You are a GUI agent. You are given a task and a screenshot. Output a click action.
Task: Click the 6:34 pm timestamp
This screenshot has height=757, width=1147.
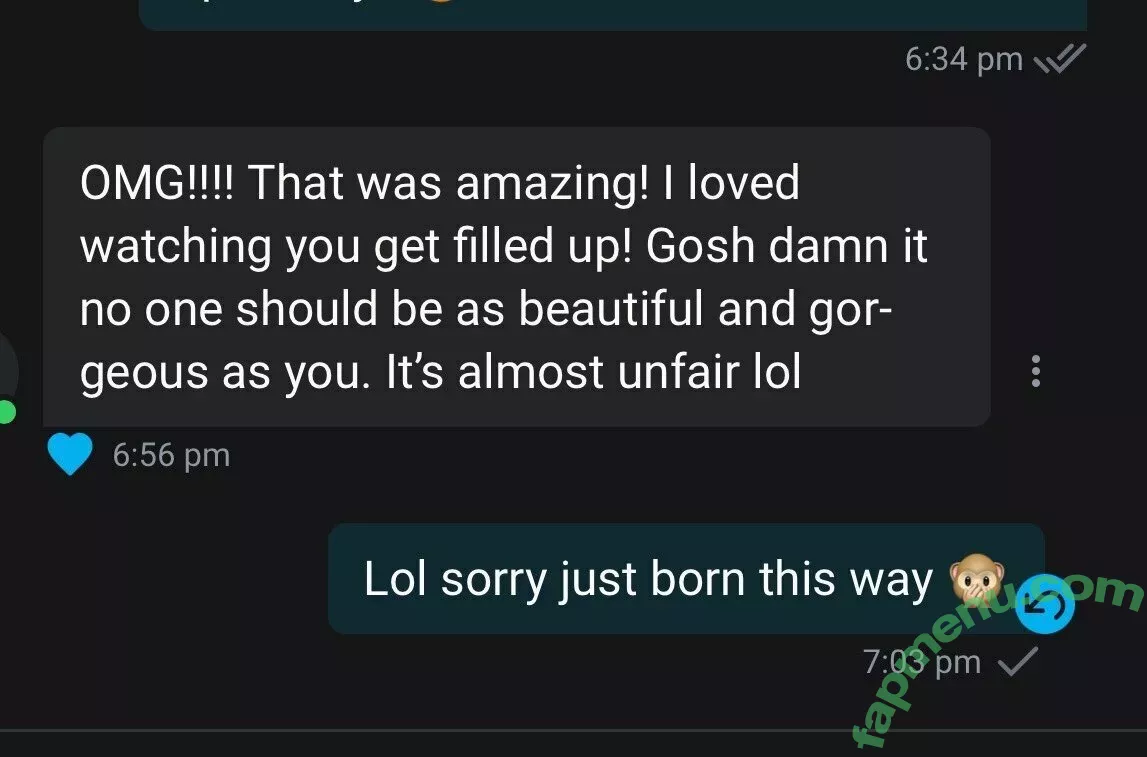click(963, 59)
